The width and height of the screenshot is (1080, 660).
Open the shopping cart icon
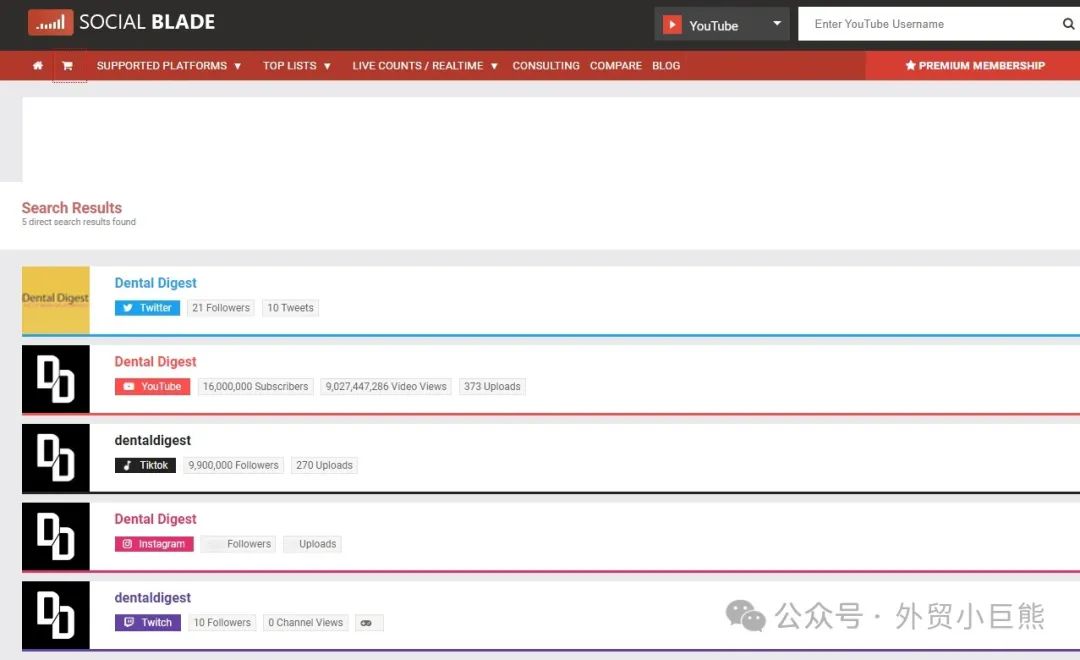[x=67, y=66]
